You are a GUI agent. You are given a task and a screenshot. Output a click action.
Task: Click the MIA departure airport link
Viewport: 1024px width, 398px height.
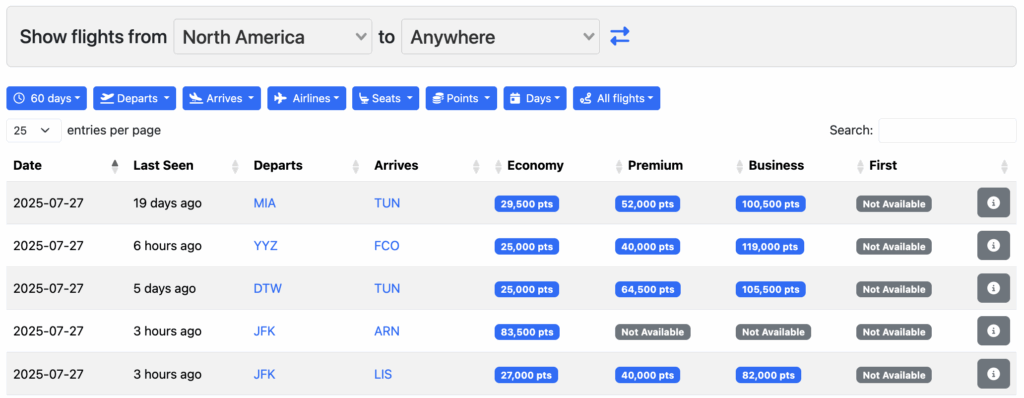264,203
